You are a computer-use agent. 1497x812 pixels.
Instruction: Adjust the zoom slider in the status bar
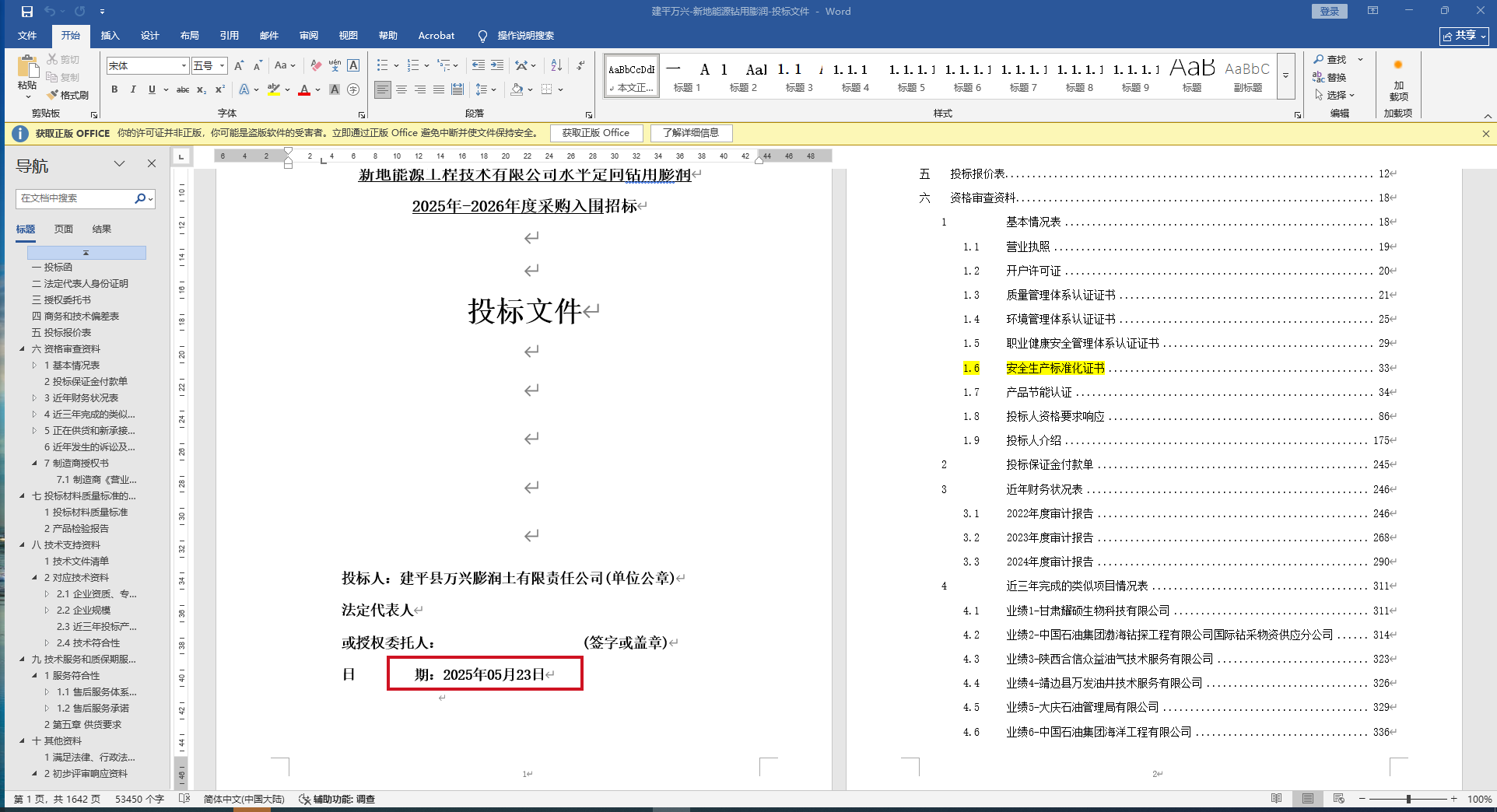click(1408, 799)
